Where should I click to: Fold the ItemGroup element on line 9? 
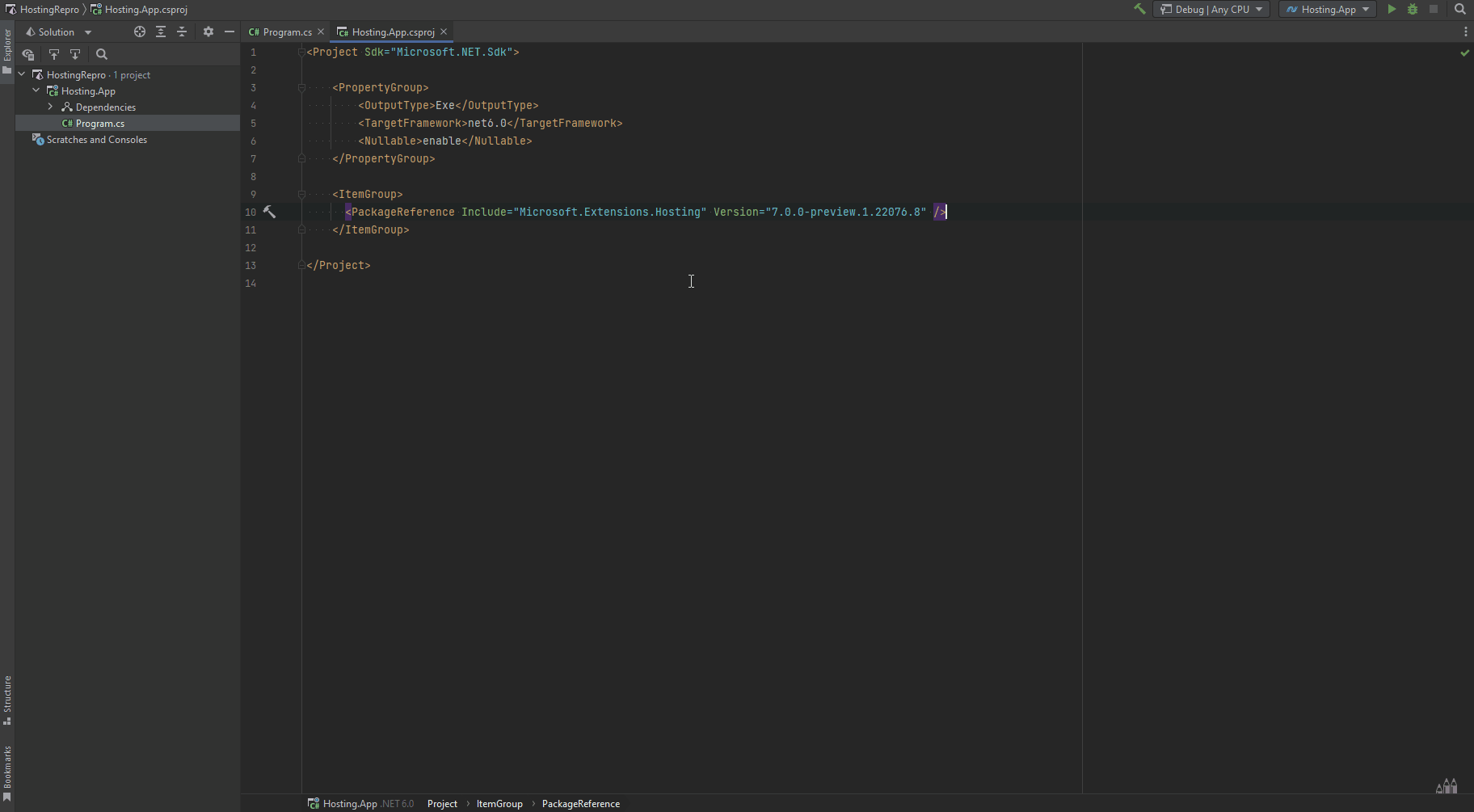(301, 194)
